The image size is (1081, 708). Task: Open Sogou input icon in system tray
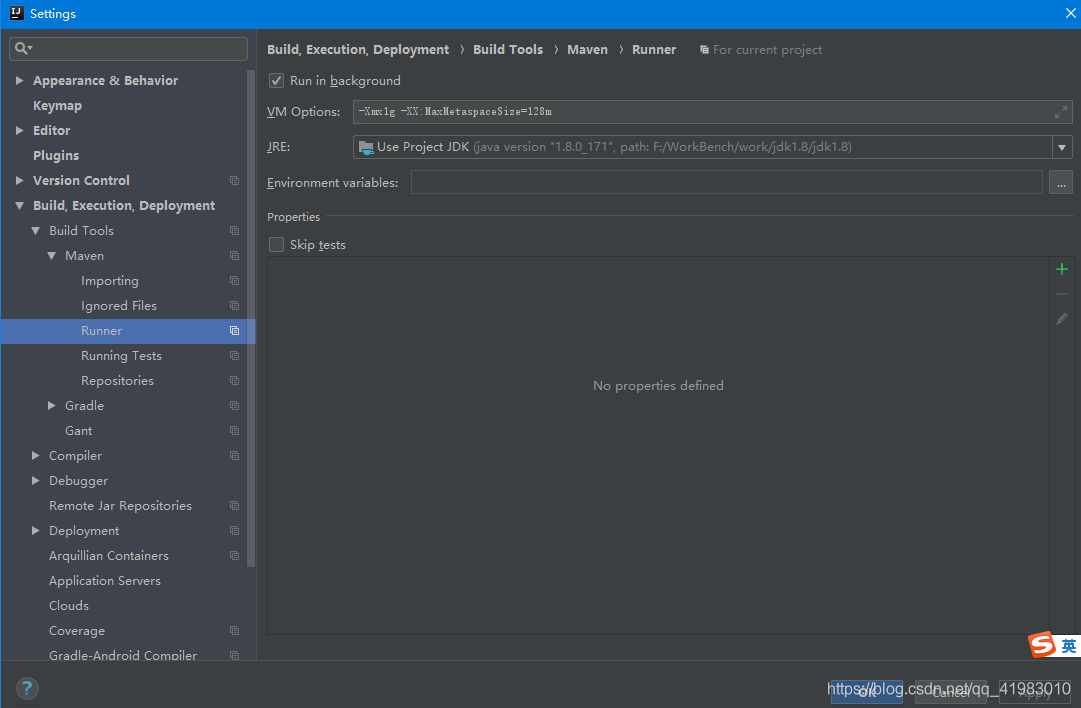coord(1042,645)
